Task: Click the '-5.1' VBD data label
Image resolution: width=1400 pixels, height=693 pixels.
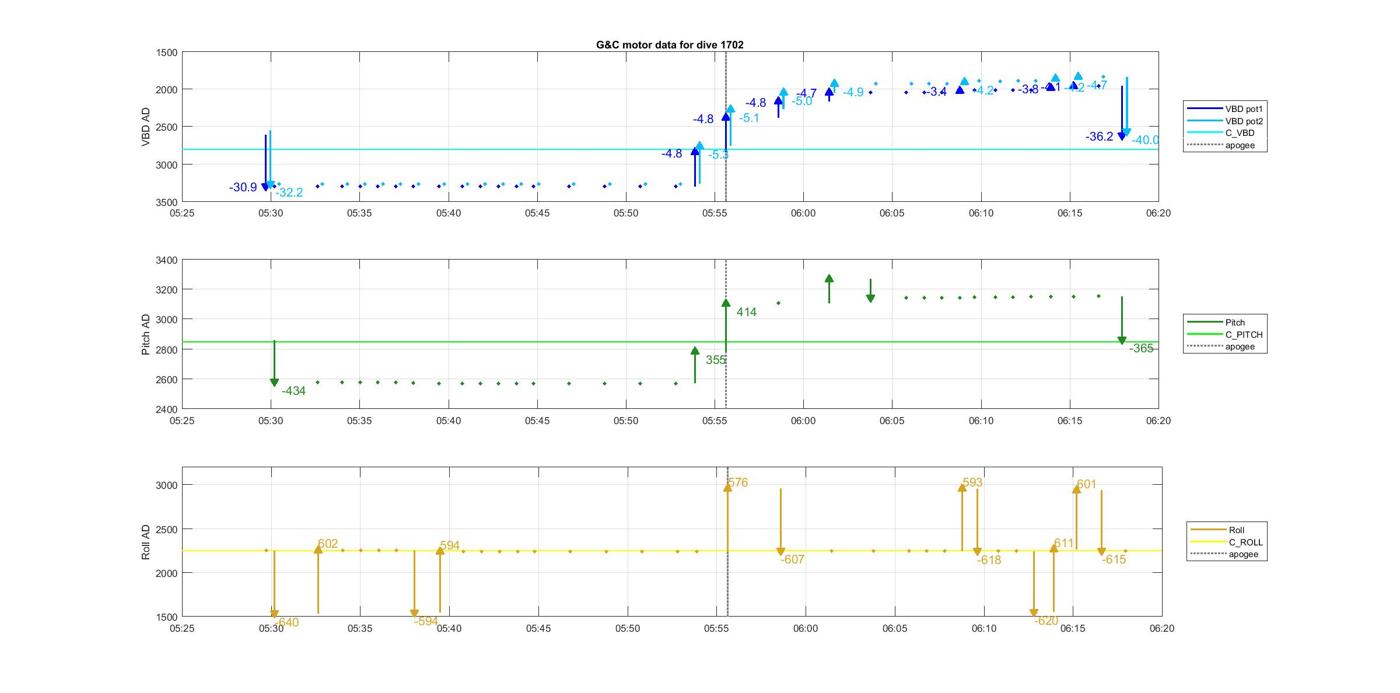Action: (x=749, y=118)
